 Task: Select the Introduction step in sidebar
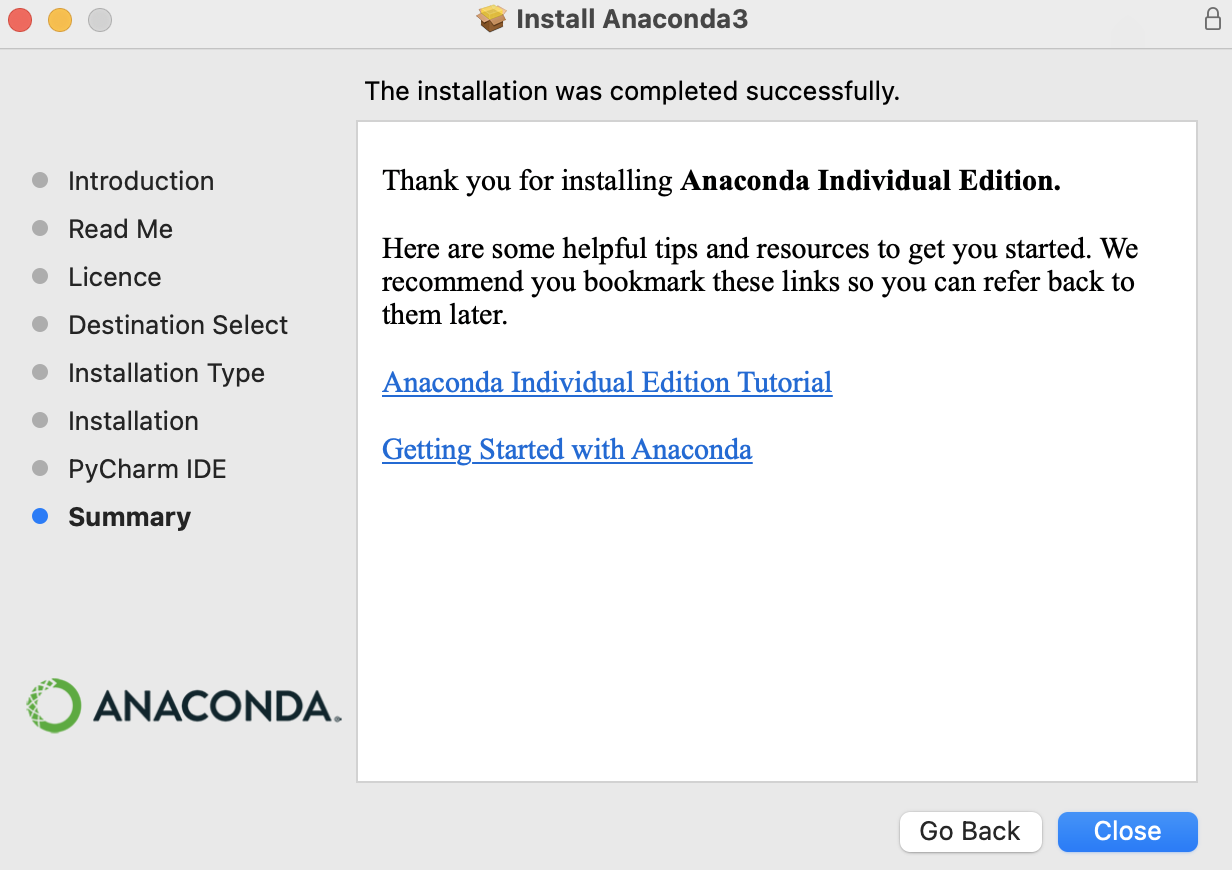(141, 181)
